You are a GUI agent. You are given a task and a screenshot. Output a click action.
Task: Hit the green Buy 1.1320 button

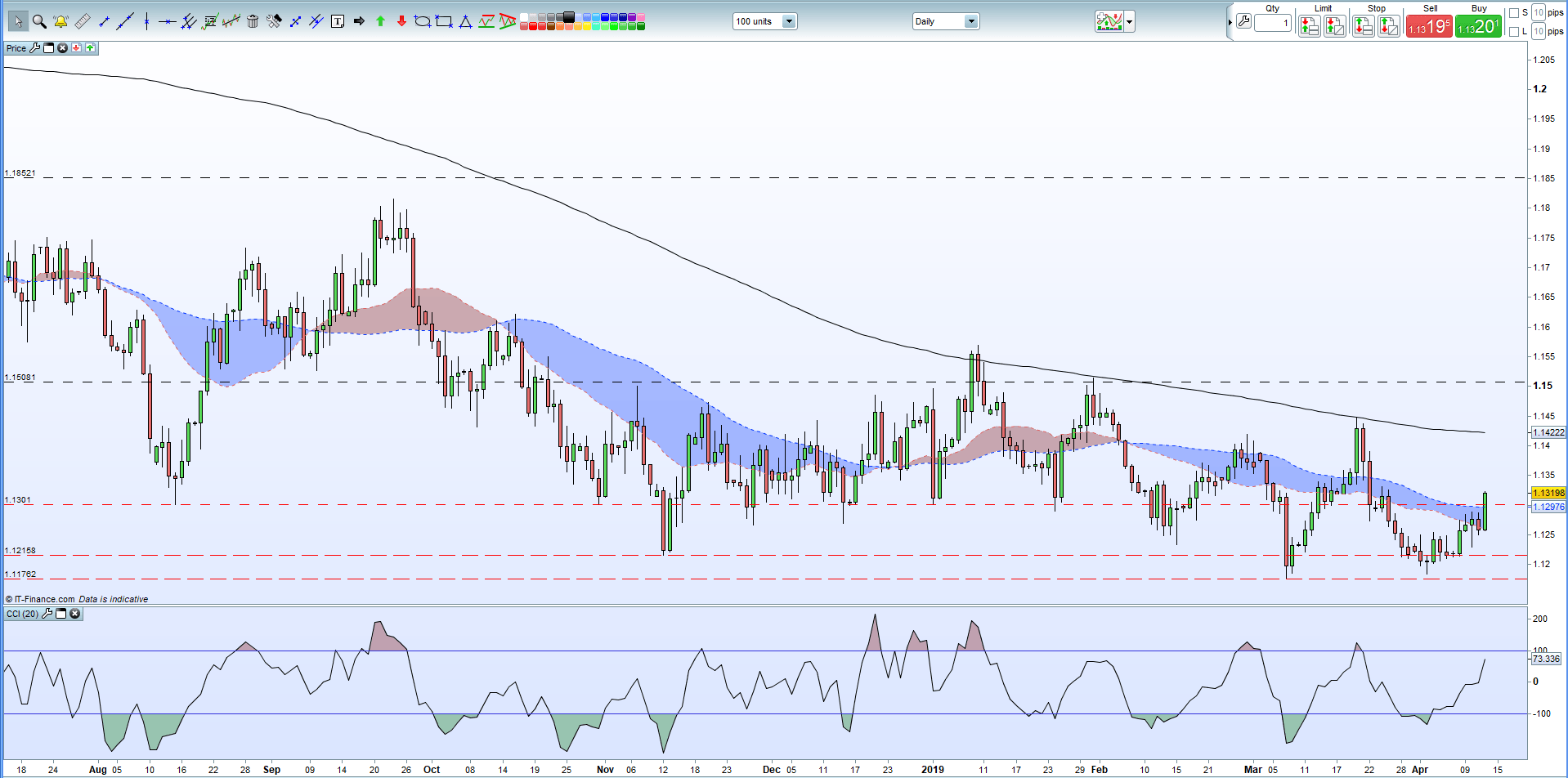[1478, 26]
